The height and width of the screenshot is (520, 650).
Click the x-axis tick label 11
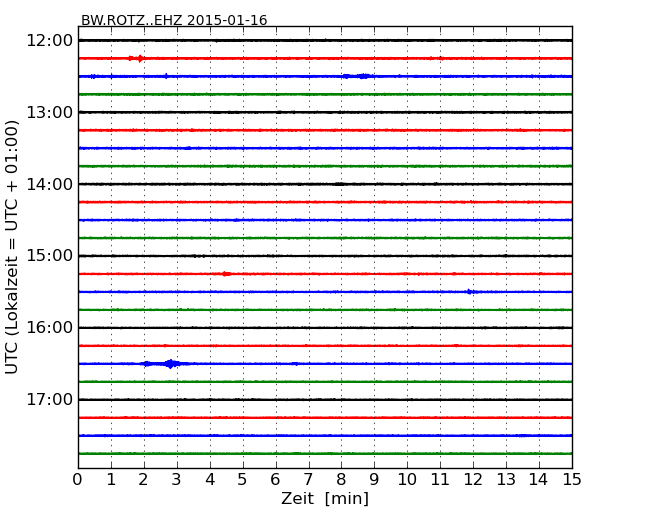440,480
